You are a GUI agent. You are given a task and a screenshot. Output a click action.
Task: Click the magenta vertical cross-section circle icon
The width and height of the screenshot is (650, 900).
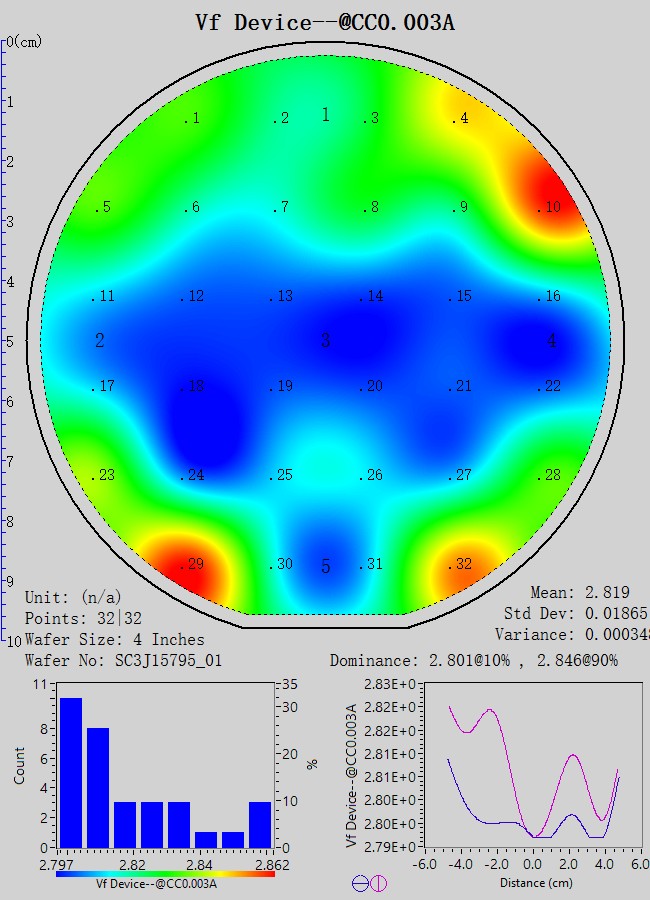[x=379, y=883]
